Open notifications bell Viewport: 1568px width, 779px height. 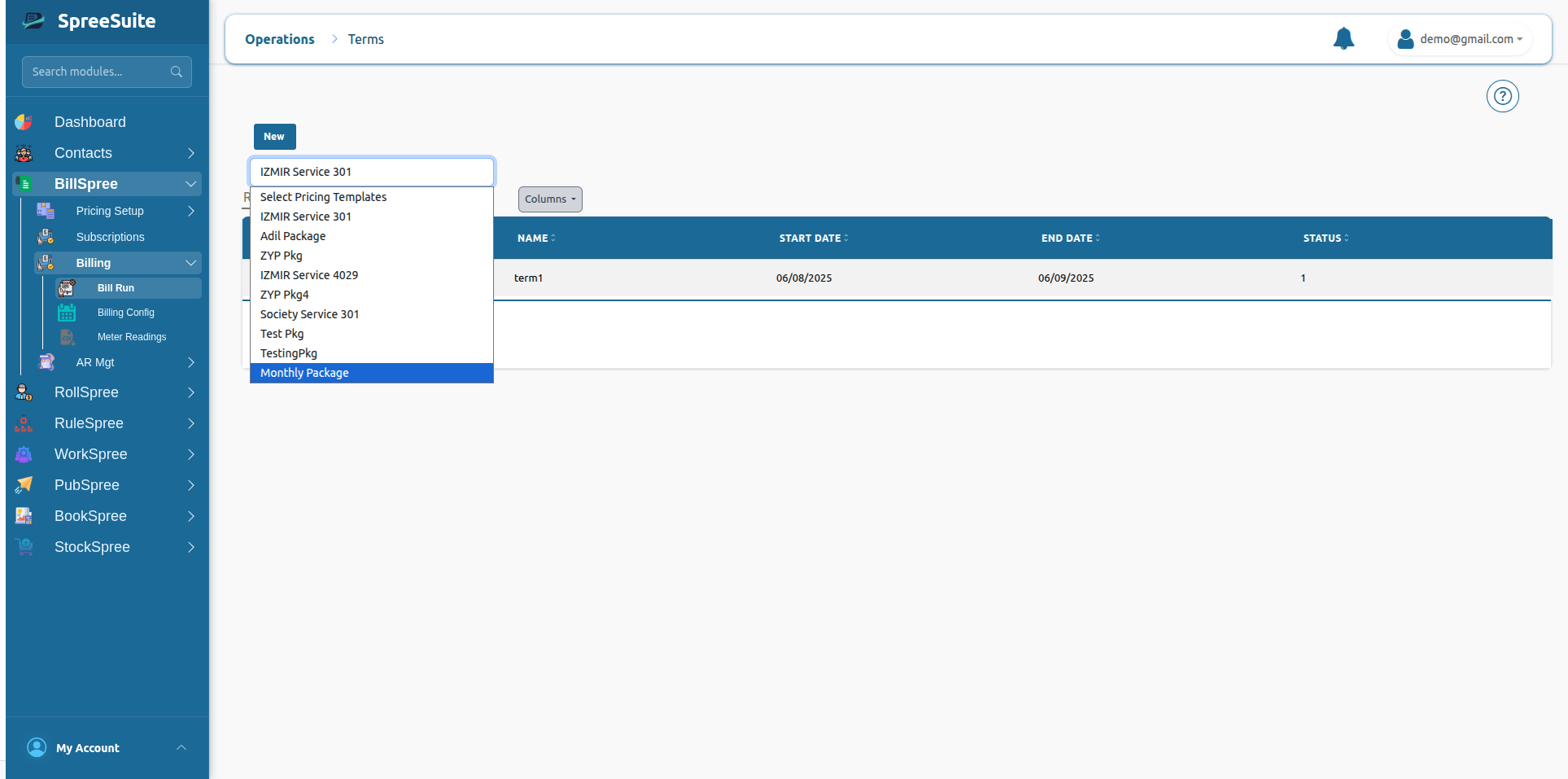1343,38
